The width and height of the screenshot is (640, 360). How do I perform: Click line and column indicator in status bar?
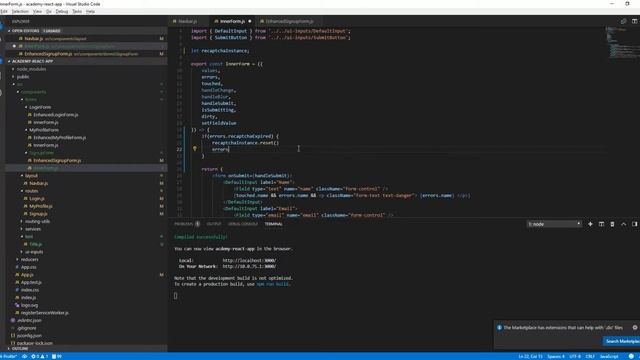[x=530, y=356]
